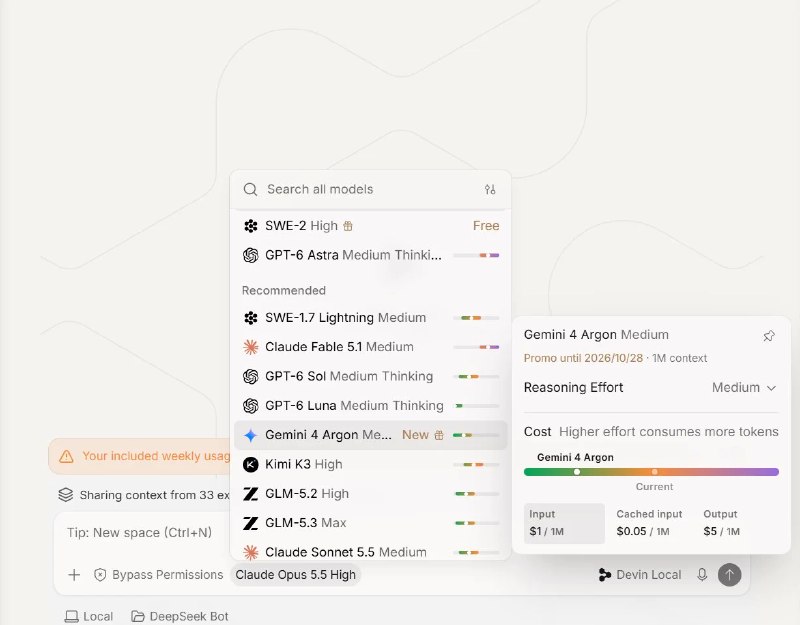Click the Devin Local branch icon
The width and height of the screenshot is (800, 625).
point(605,575)
